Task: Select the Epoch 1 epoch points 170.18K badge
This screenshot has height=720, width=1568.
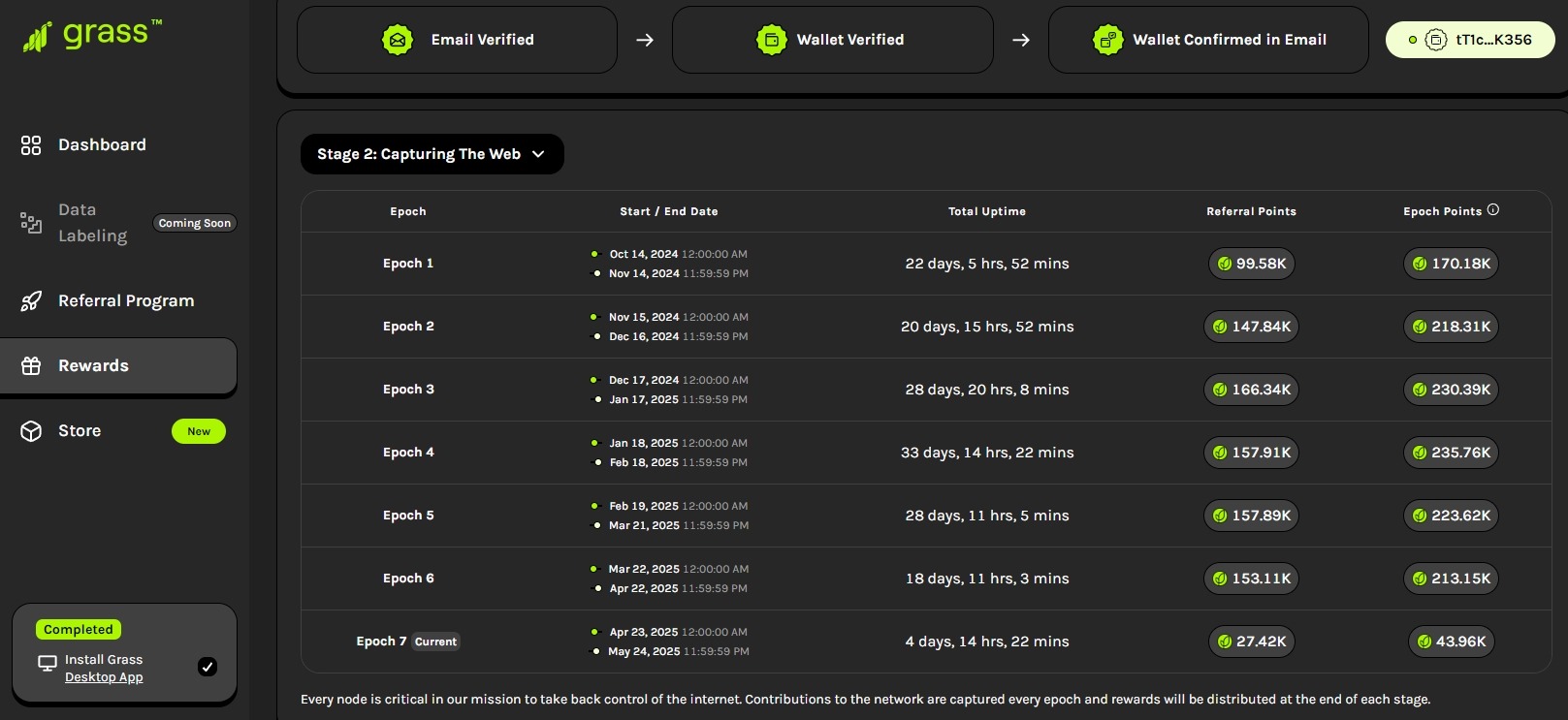Action: 1451,264
